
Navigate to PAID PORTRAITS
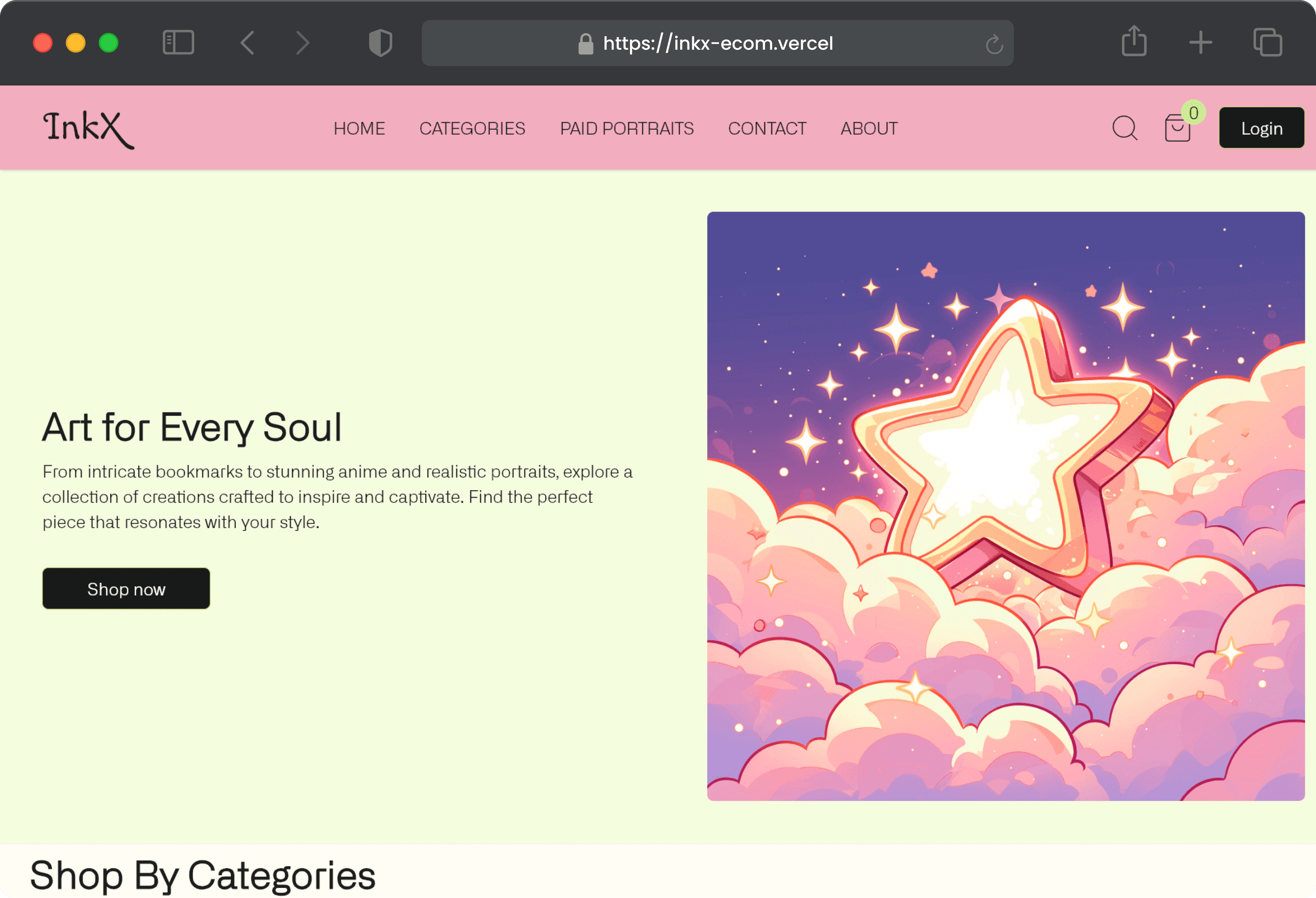point(626,128)
